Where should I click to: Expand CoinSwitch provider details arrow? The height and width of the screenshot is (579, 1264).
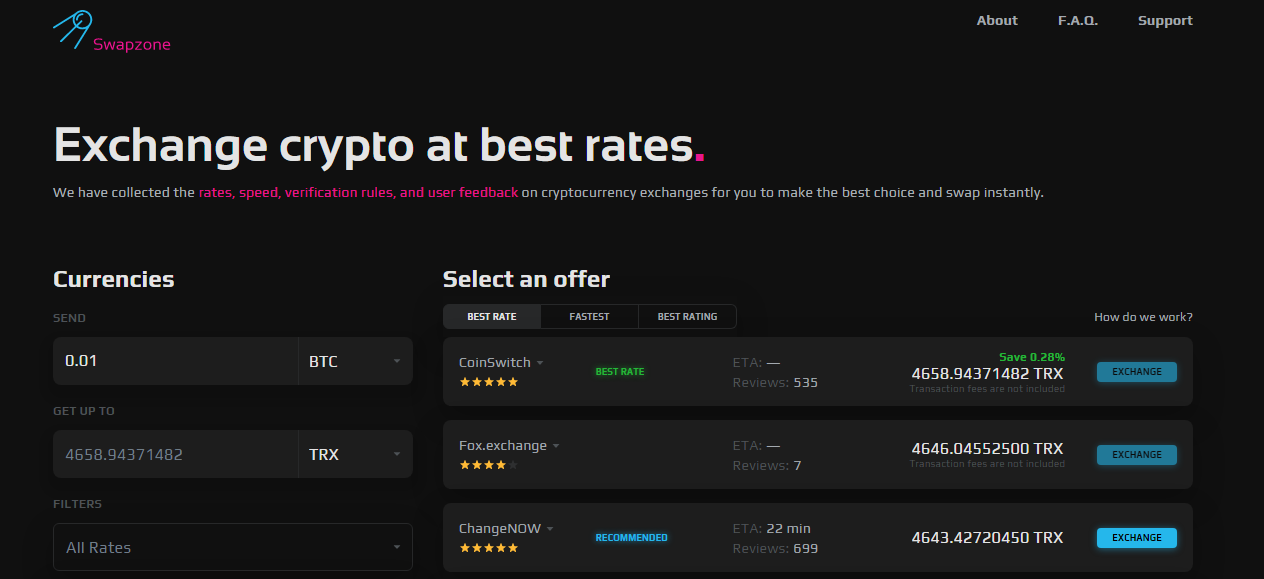(540, 363)
